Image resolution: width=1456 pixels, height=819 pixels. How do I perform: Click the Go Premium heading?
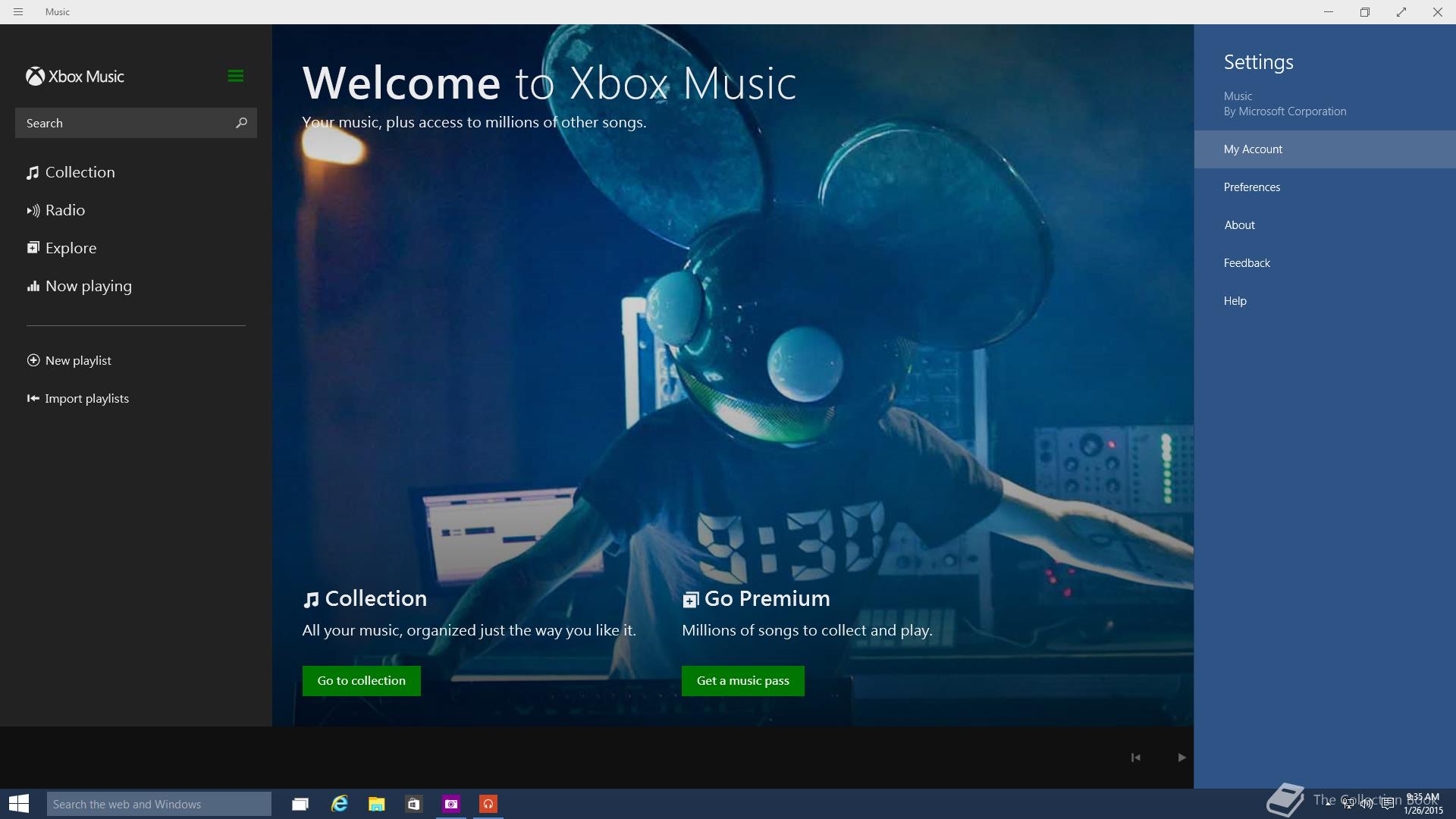pos(756,598)
